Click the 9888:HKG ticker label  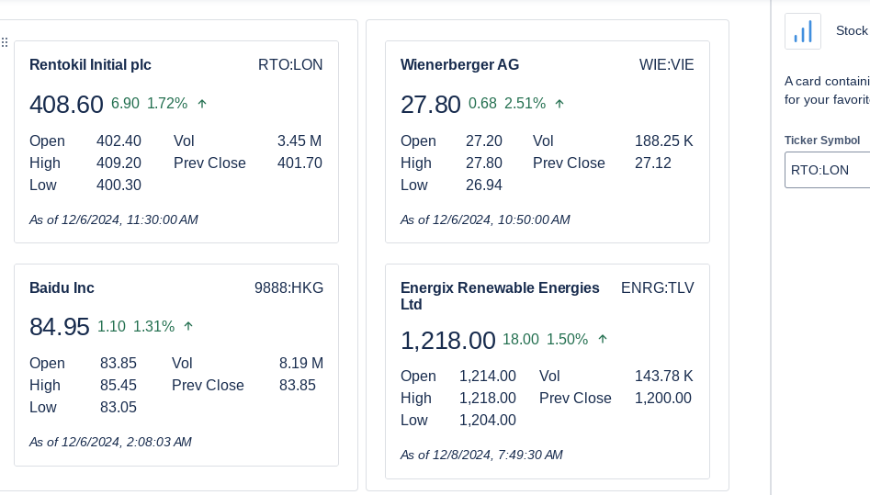289,288
